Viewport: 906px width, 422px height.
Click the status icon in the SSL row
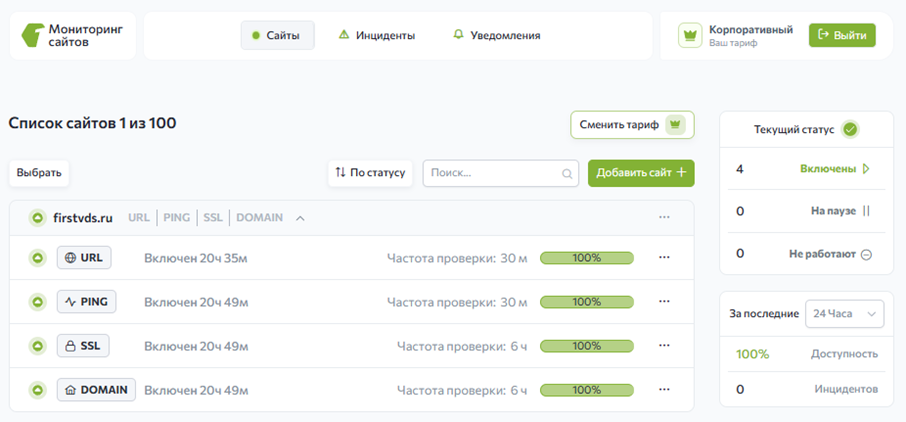pyautogui.click(x=38, y=346)
